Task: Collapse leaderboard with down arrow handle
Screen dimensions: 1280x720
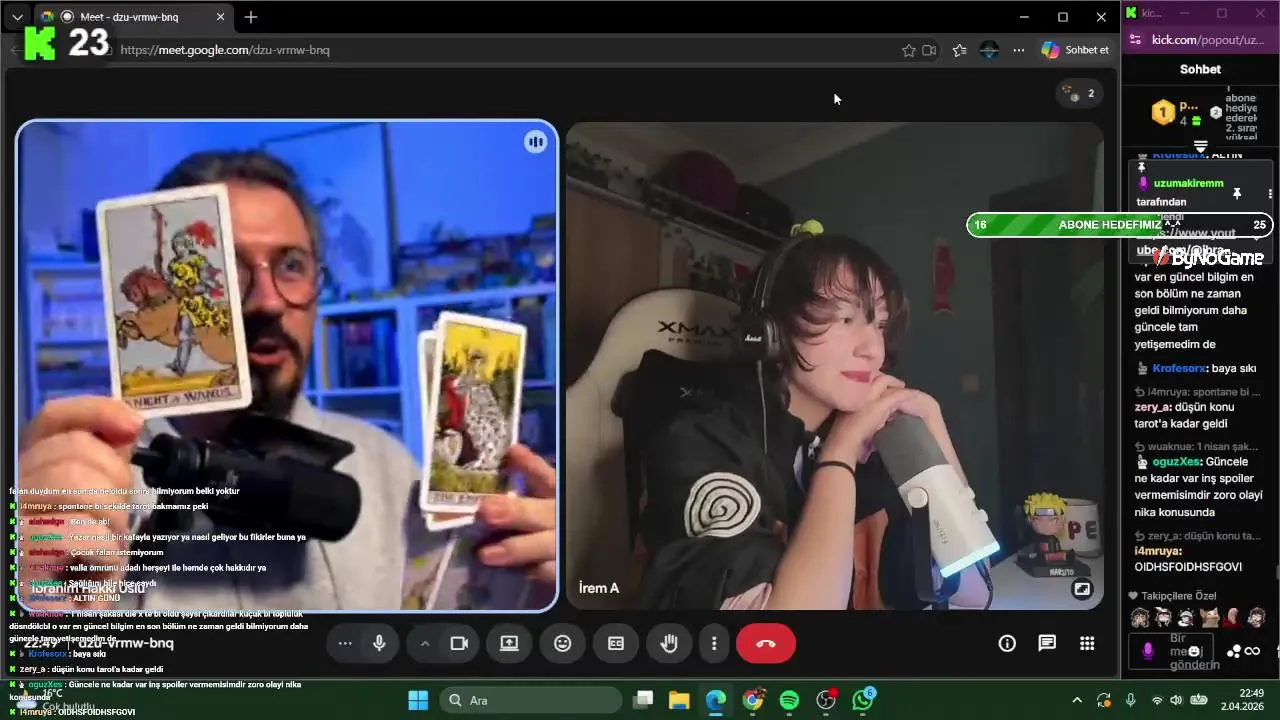Action: (1201, 146)
